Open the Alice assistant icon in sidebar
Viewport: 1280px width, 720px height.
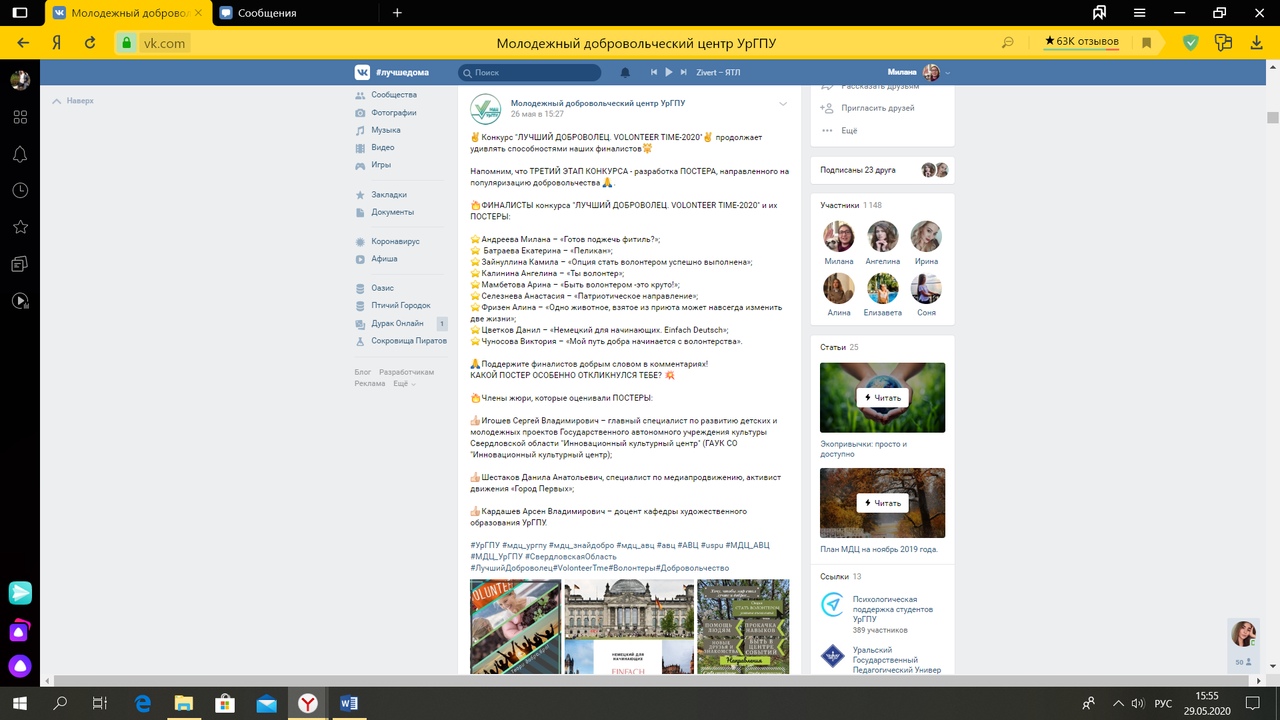20,665
